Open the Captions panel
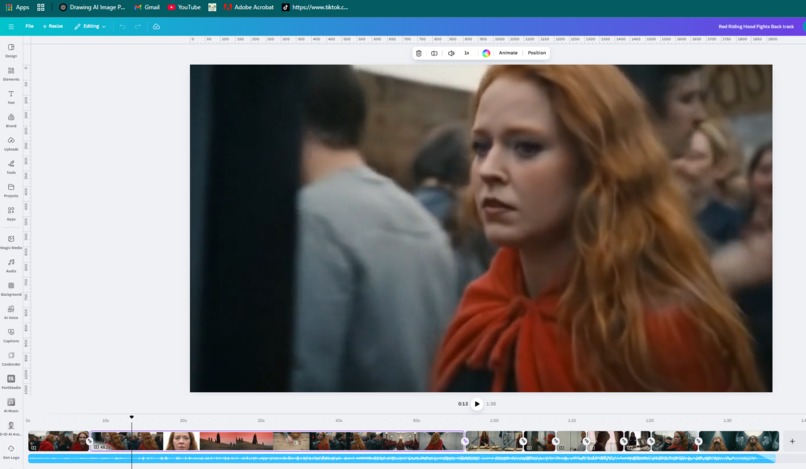The width and height of the screenshot is (806, 469). (11, 335)
